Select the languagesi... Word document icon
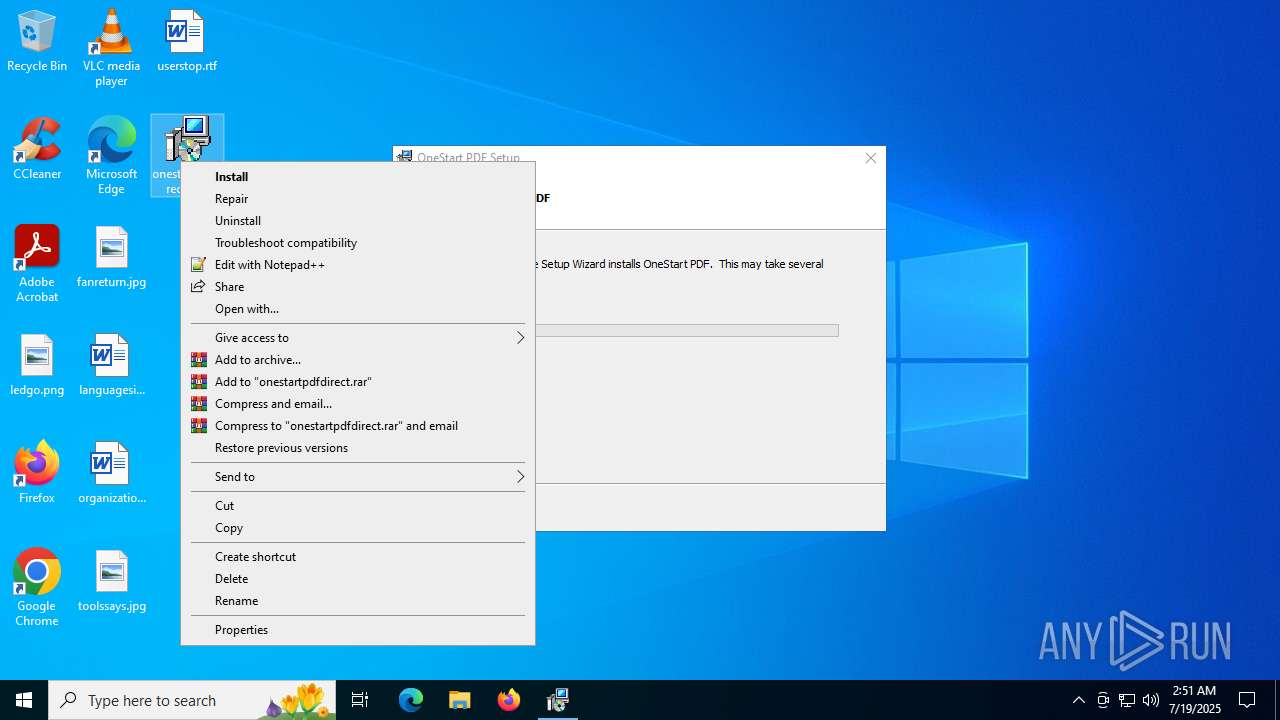 111,366
